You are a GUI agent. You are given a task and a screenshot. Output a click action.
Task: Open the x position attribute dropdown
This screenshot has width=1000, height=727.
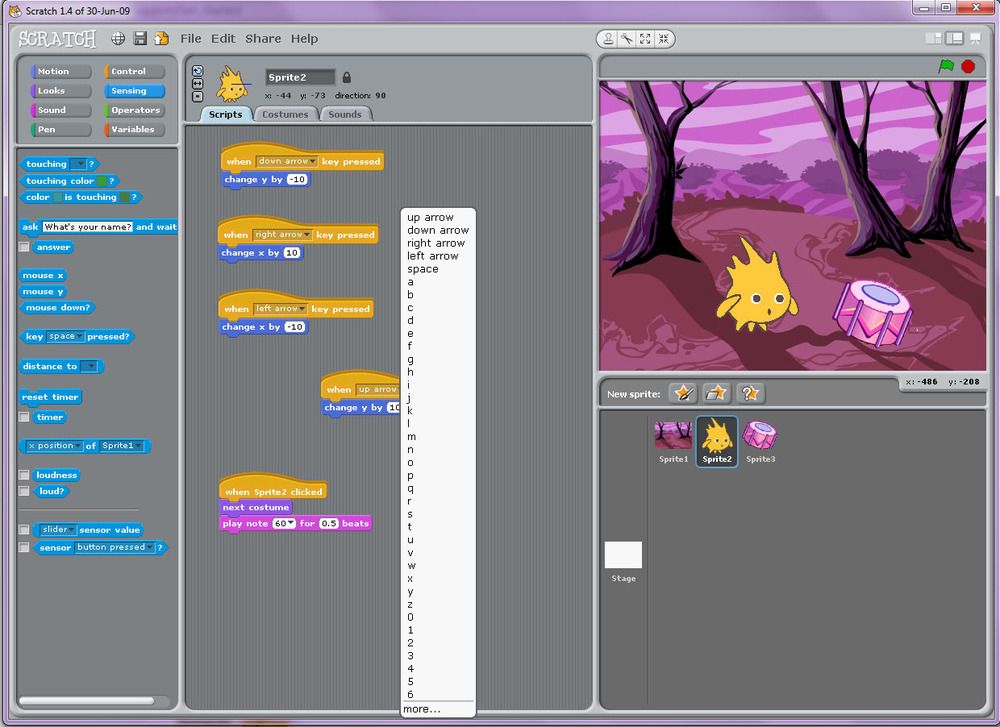(x=54, y=446)
